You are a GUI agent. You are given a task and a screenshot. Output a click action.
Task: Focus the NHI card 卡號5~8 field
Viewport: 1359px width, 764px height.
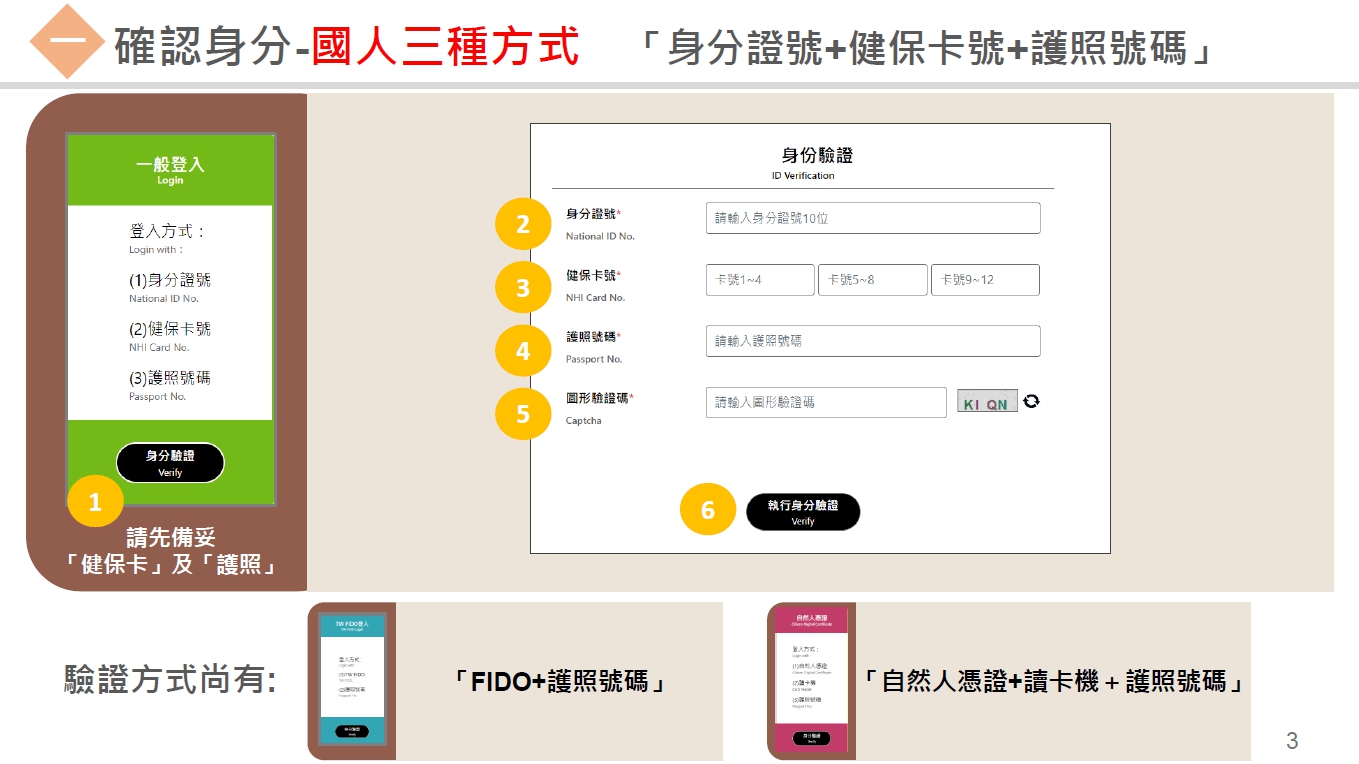873,280
